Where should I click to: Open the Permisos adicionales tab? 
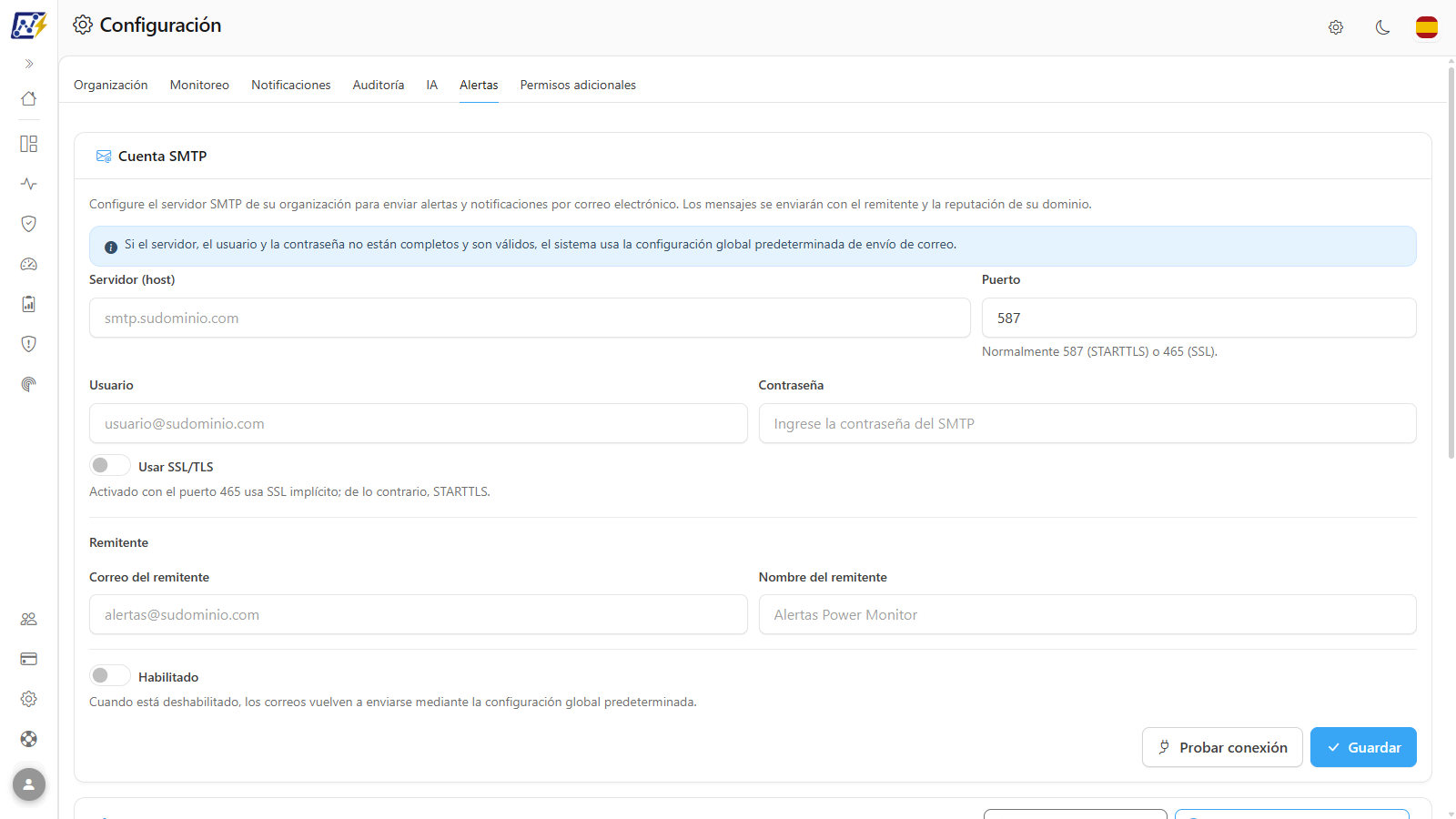click(x=578, y=85)
